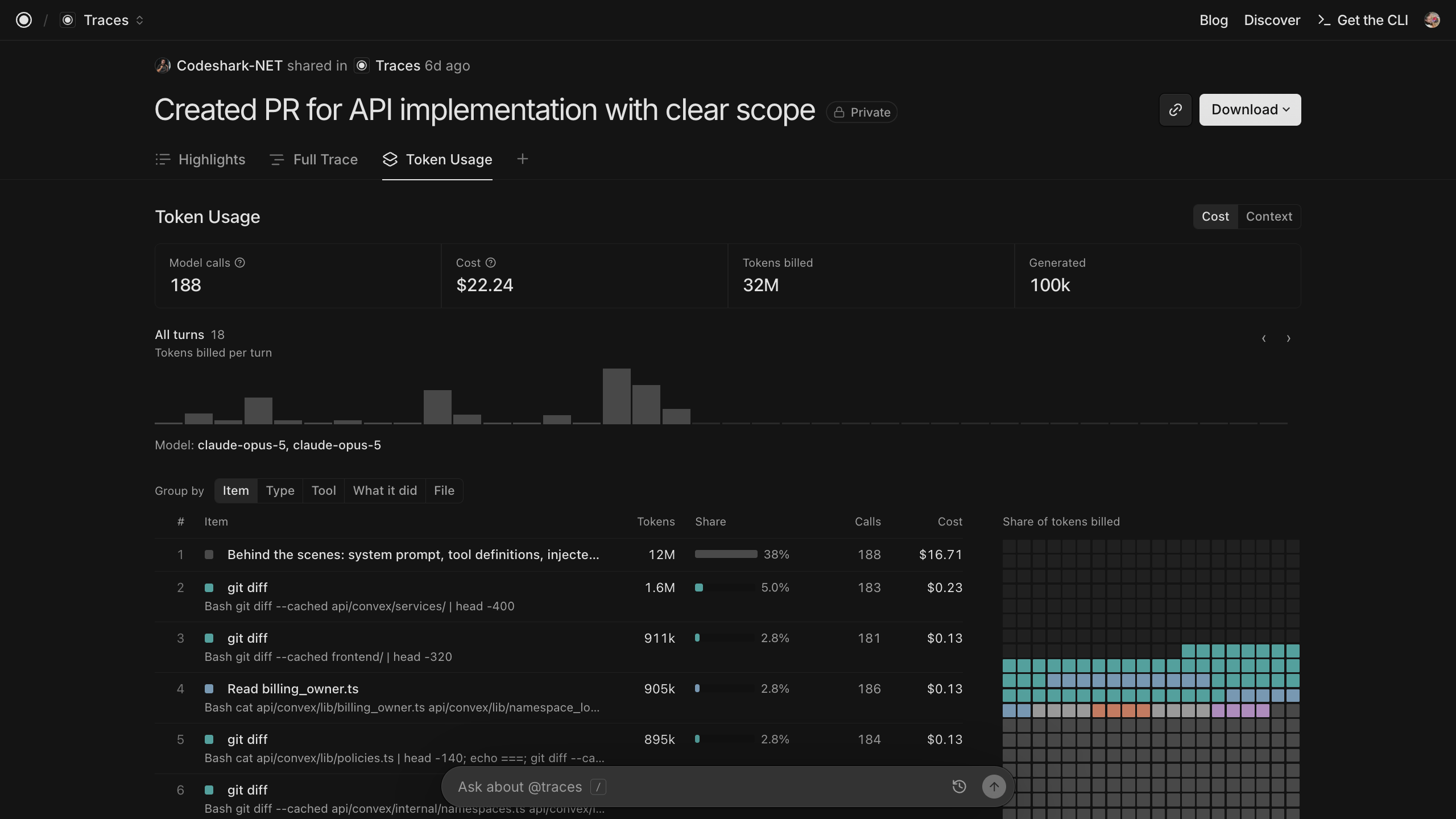This screenshot has height=819, width=1456.
Task: Click the Model calls help icon
Action: (240, 263)
